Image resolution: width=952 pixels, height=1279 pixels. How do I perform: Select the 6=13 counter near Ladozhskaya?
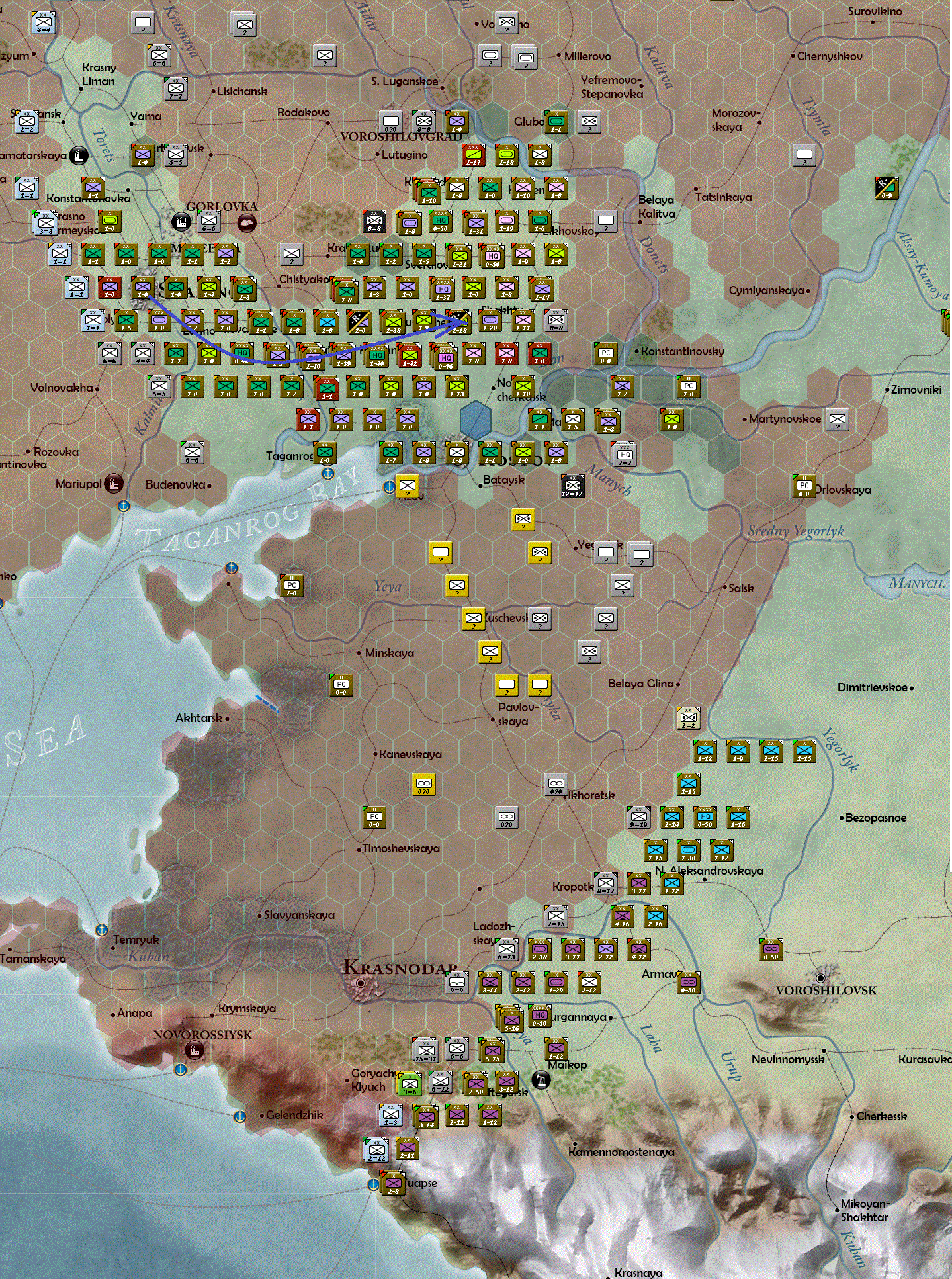(506, 949)
